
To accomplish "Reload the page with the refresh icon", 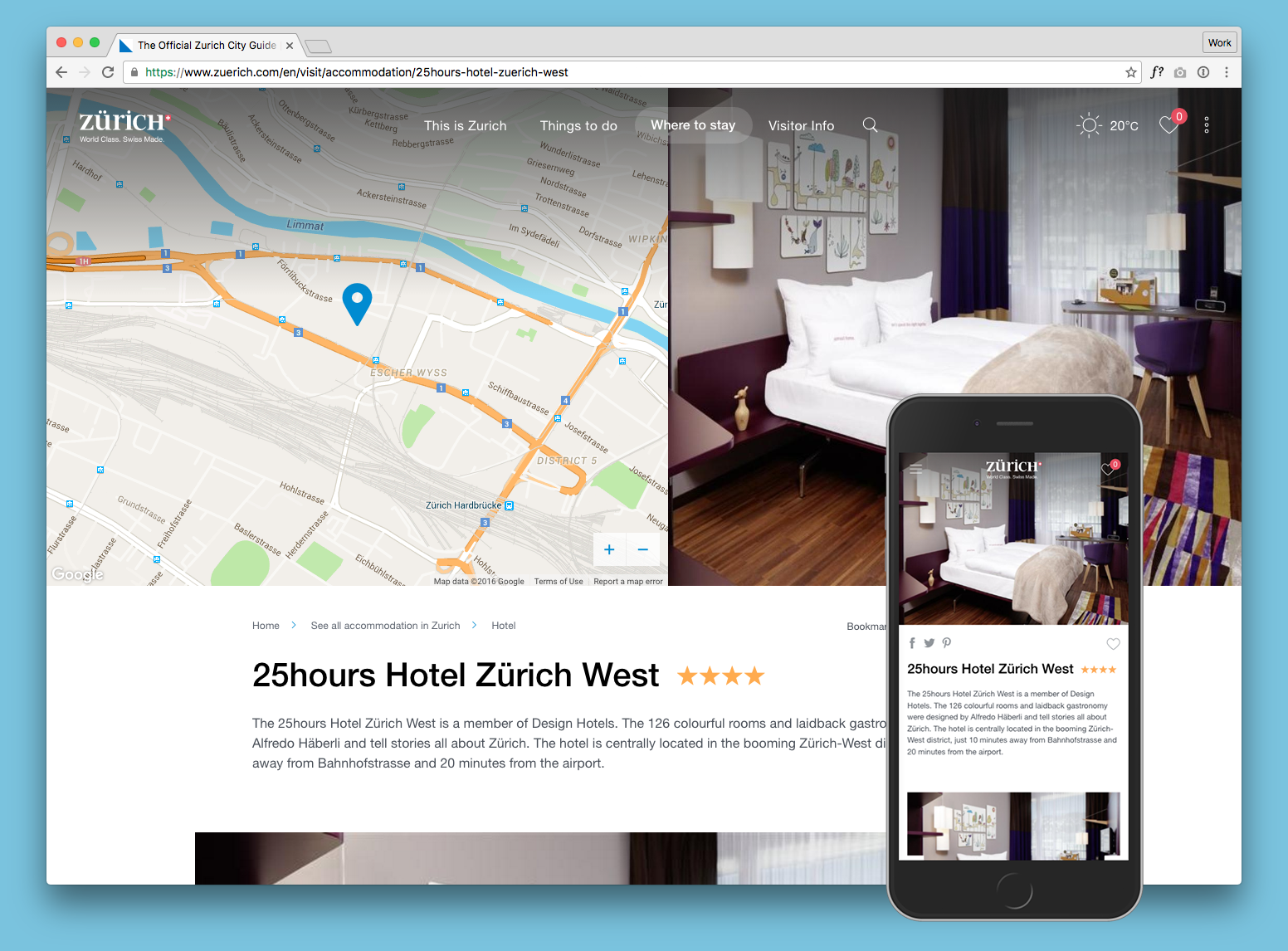I will [x=108, y=72].
